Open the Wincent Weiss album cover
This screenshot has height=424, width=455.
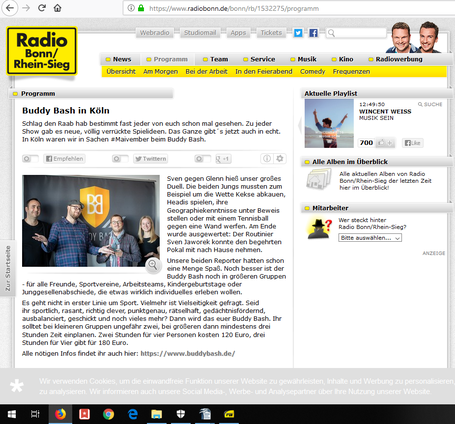click(x=329, y=123)
